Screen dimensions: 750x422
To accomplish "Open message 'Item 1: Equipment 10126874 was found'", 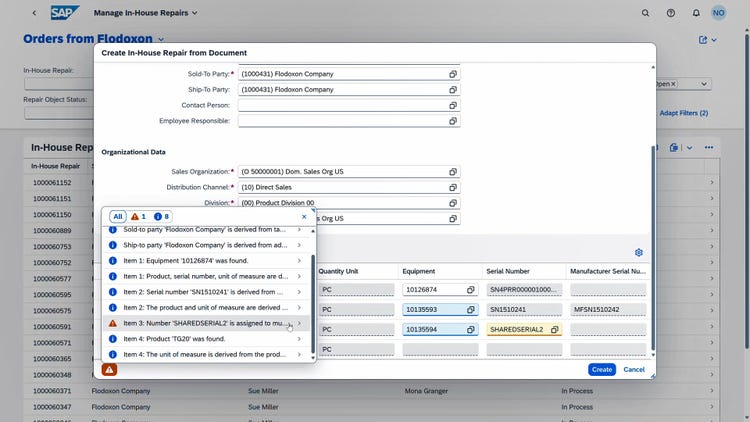I will tap(206, 261).
